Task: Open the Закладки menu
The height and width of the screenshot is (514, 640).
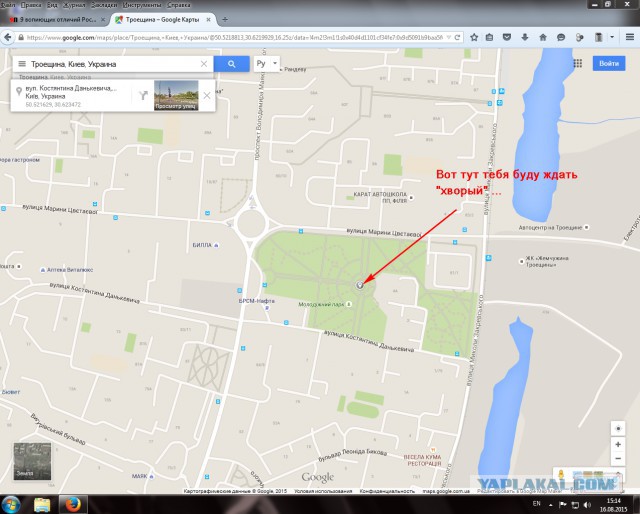Action: [104, 5]
